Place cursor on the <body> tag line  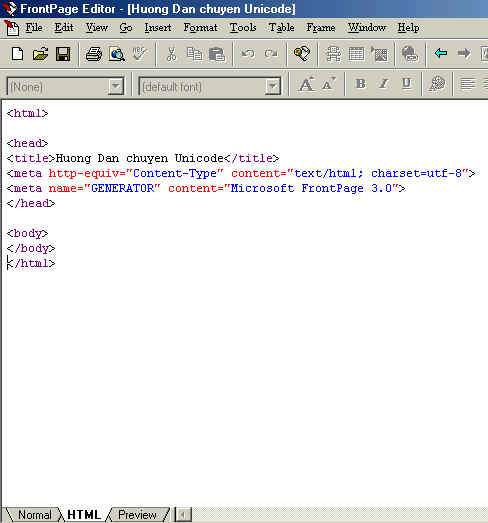[x=27, y=233]
